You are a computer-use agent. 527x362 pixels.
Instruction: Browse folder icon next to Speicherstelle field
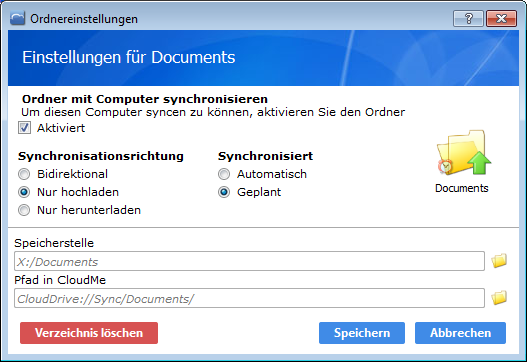click(x=499, y=261)
